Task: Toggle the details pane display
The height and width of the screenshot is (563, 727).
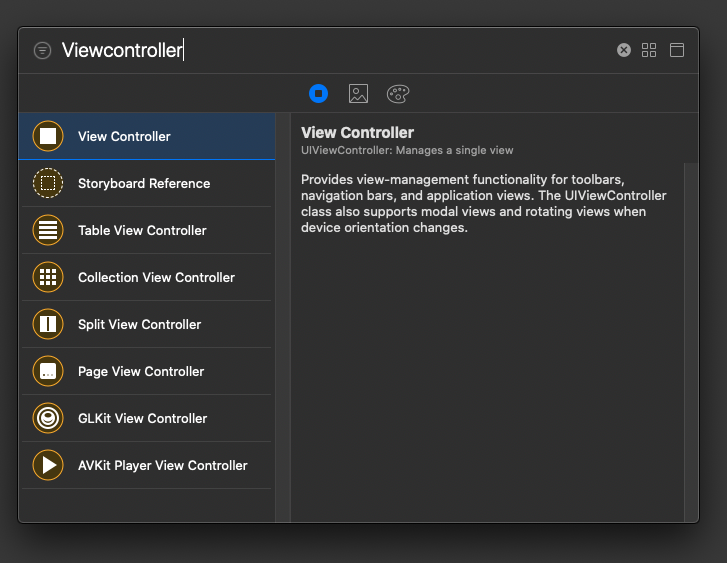Action: [x=677, y=50]
